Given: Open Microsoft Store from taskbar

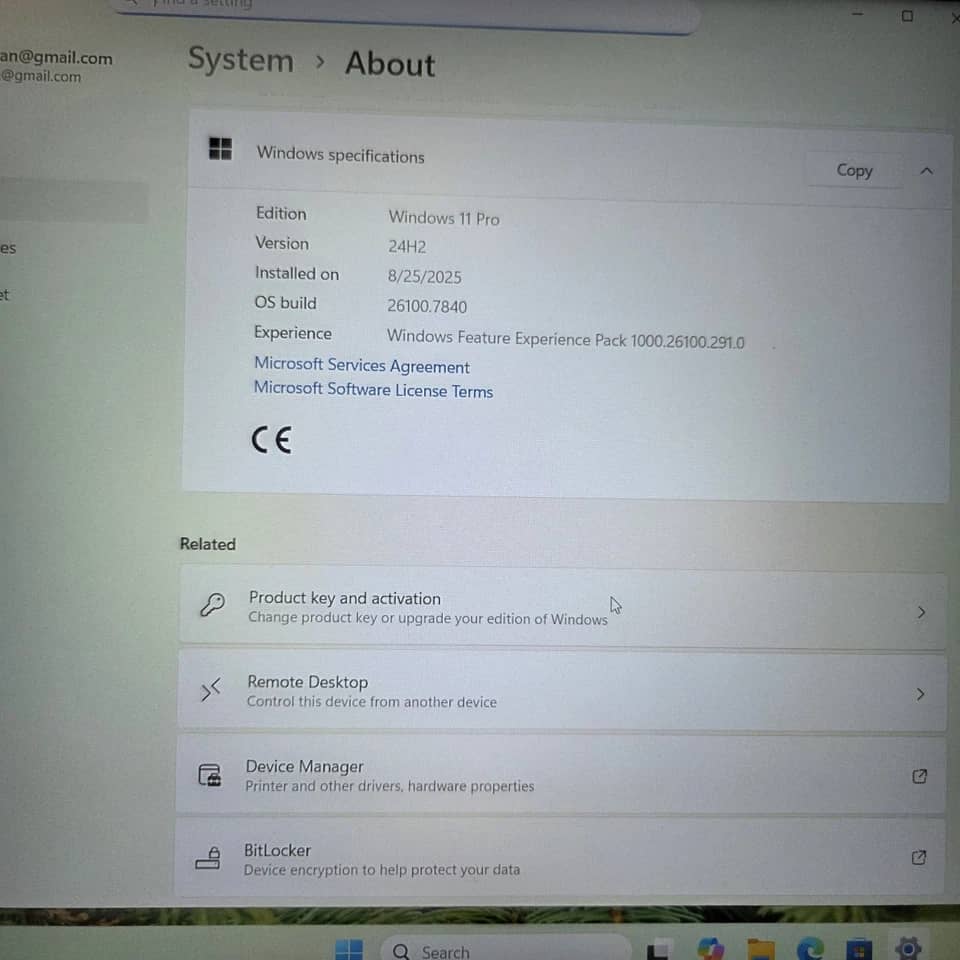Looking at the screenshot, I should [x=859, y=949].
